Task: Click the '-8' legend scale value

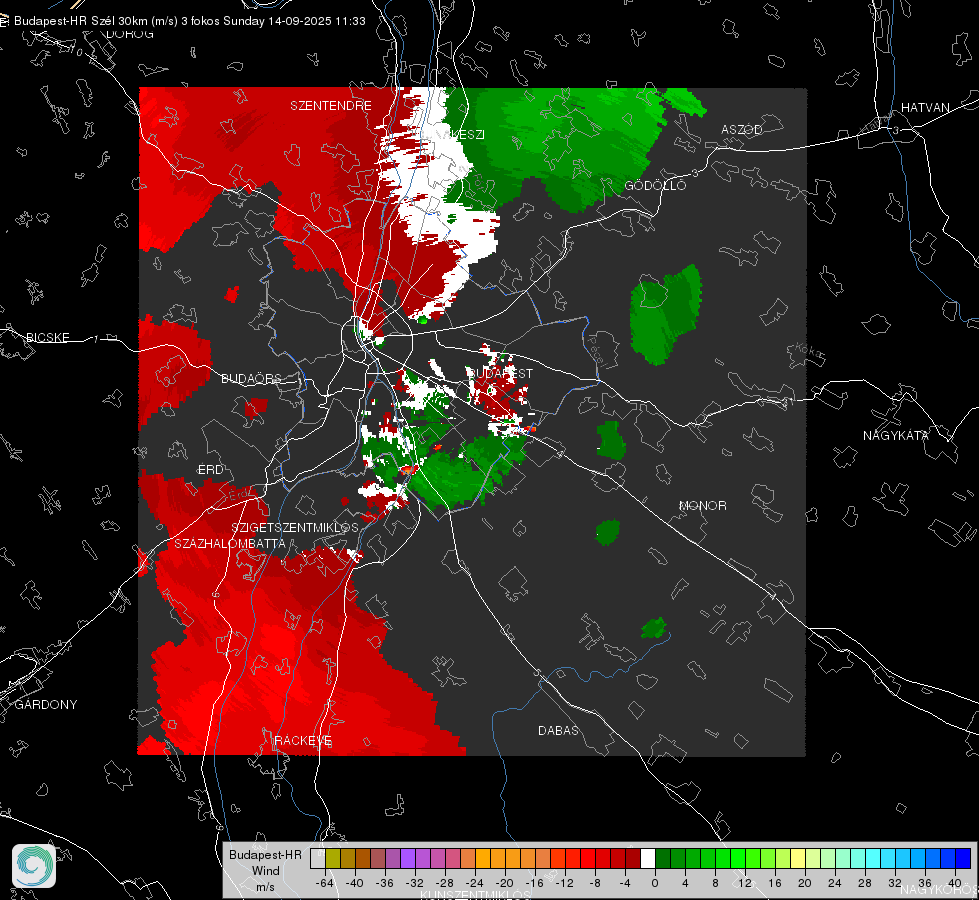Action: tap(595, 883)
